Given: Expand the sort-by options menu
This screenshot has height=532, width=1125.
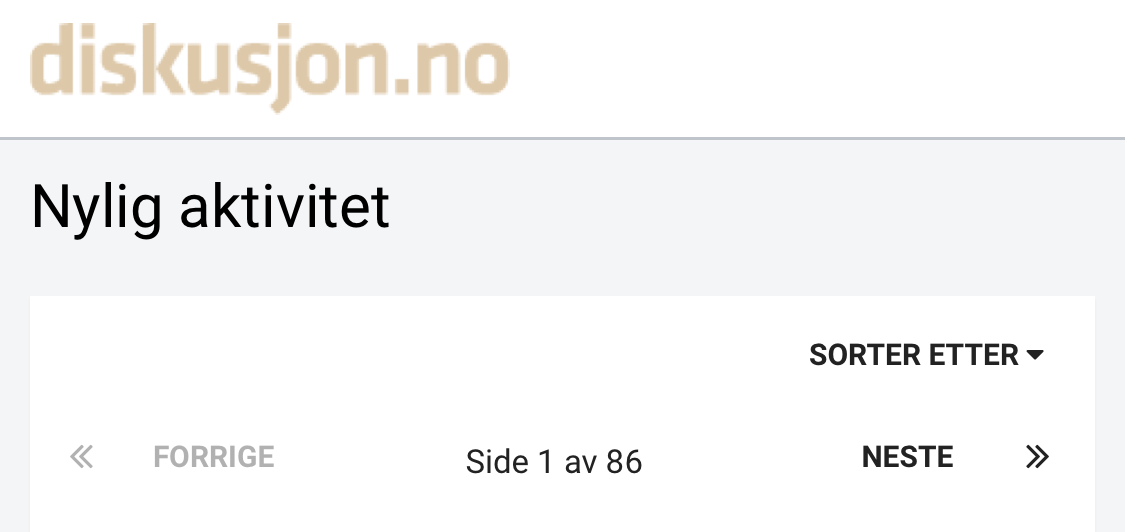Looking at the screenshot, I should click(x=925, y=355).
